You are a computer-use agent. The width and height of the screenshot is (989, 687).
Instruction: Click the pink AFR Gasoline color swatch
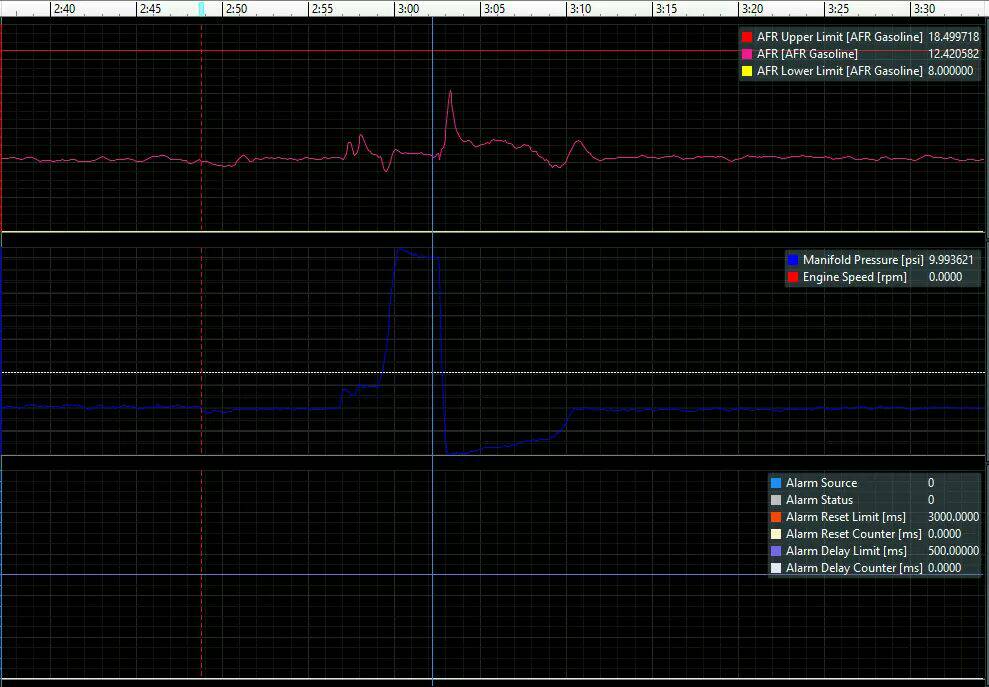pyautogui.click(x=747, y=54)
